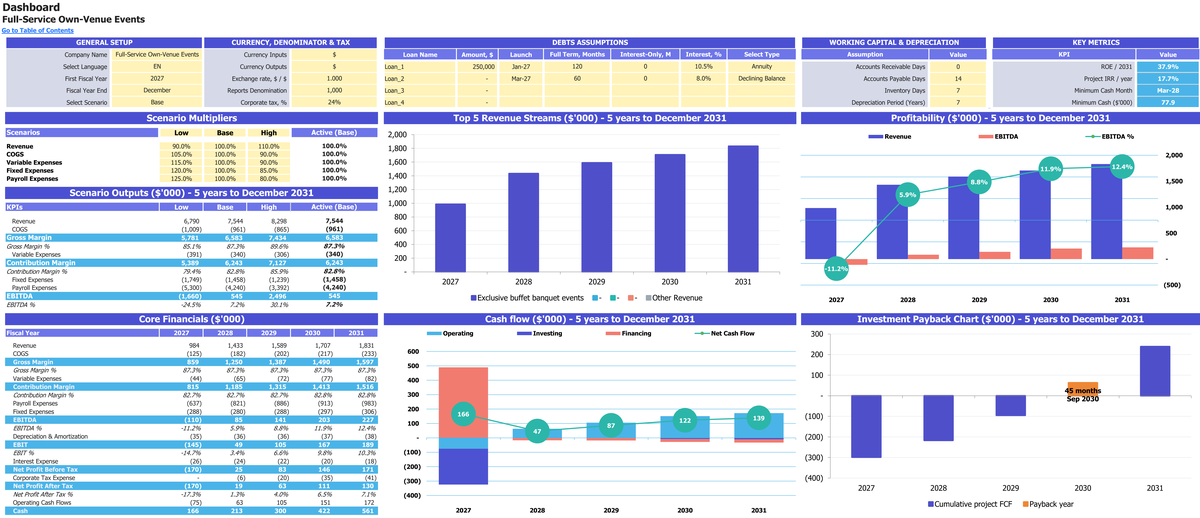The height and width of the screenshot is (518, 1200).
Task: Select the ROE / 2031 value 37.9%
Action: 1168,66
